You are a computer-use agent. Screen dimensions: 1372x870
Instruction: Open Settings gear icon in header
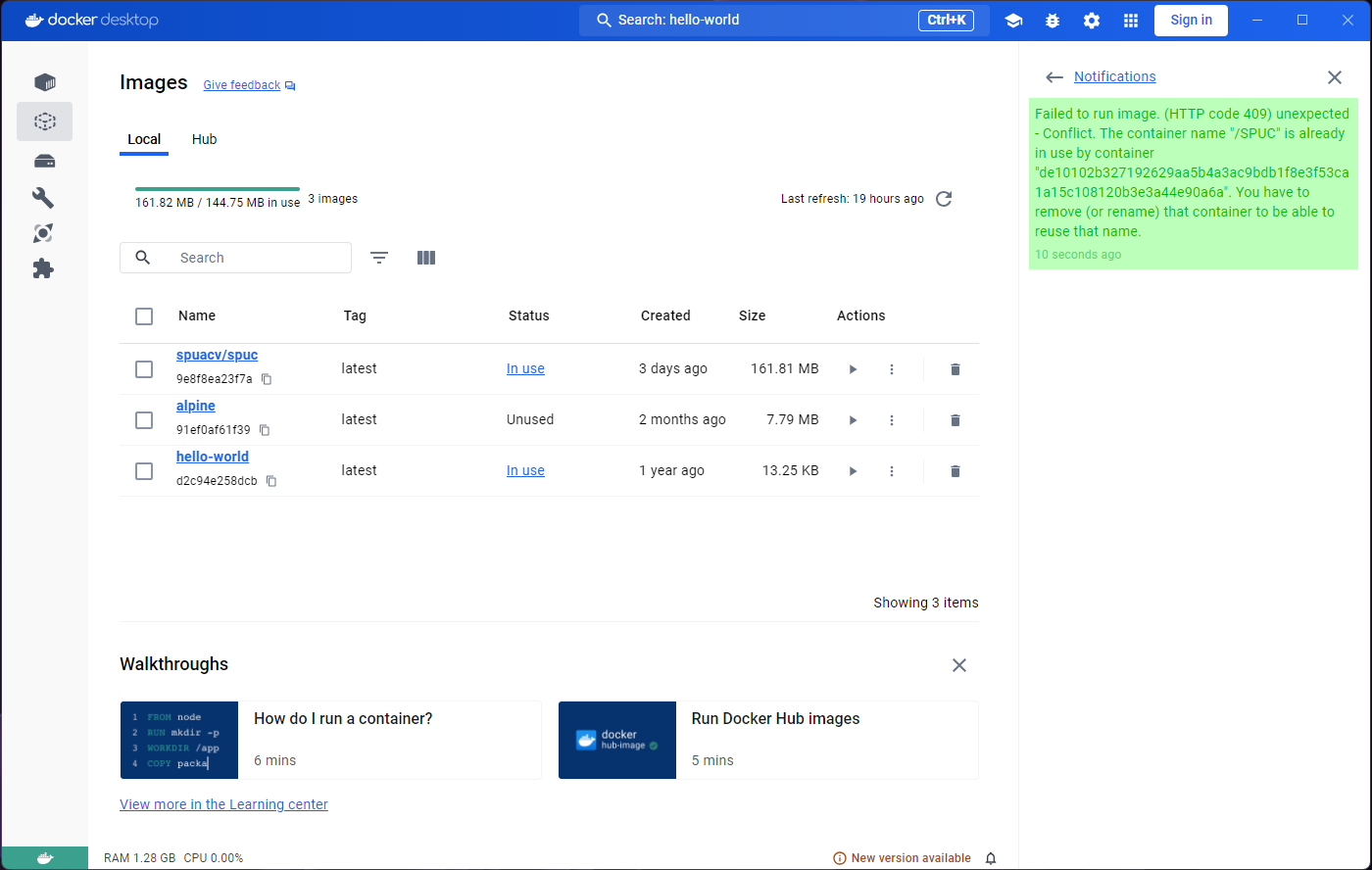coord(1092,21)
